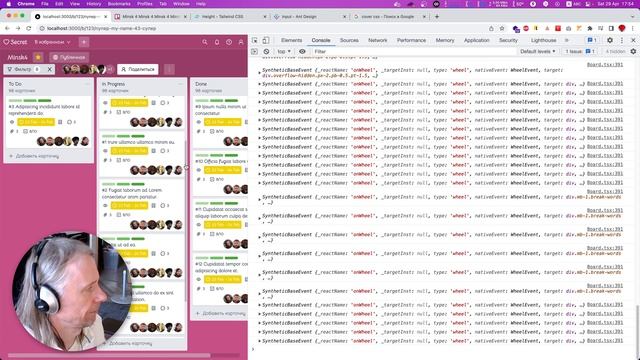Activate the DevTools inspect element picker
The height and width of the screenshot is (360, 640).
pos(255,40)
